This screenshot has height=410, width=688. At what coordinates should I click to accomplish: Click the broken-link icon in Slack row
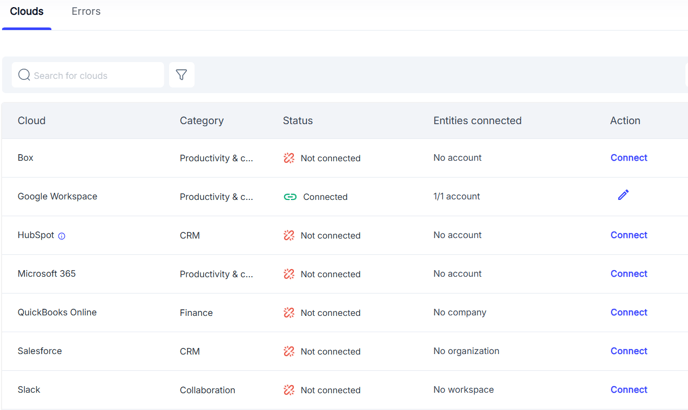[289, 390]
